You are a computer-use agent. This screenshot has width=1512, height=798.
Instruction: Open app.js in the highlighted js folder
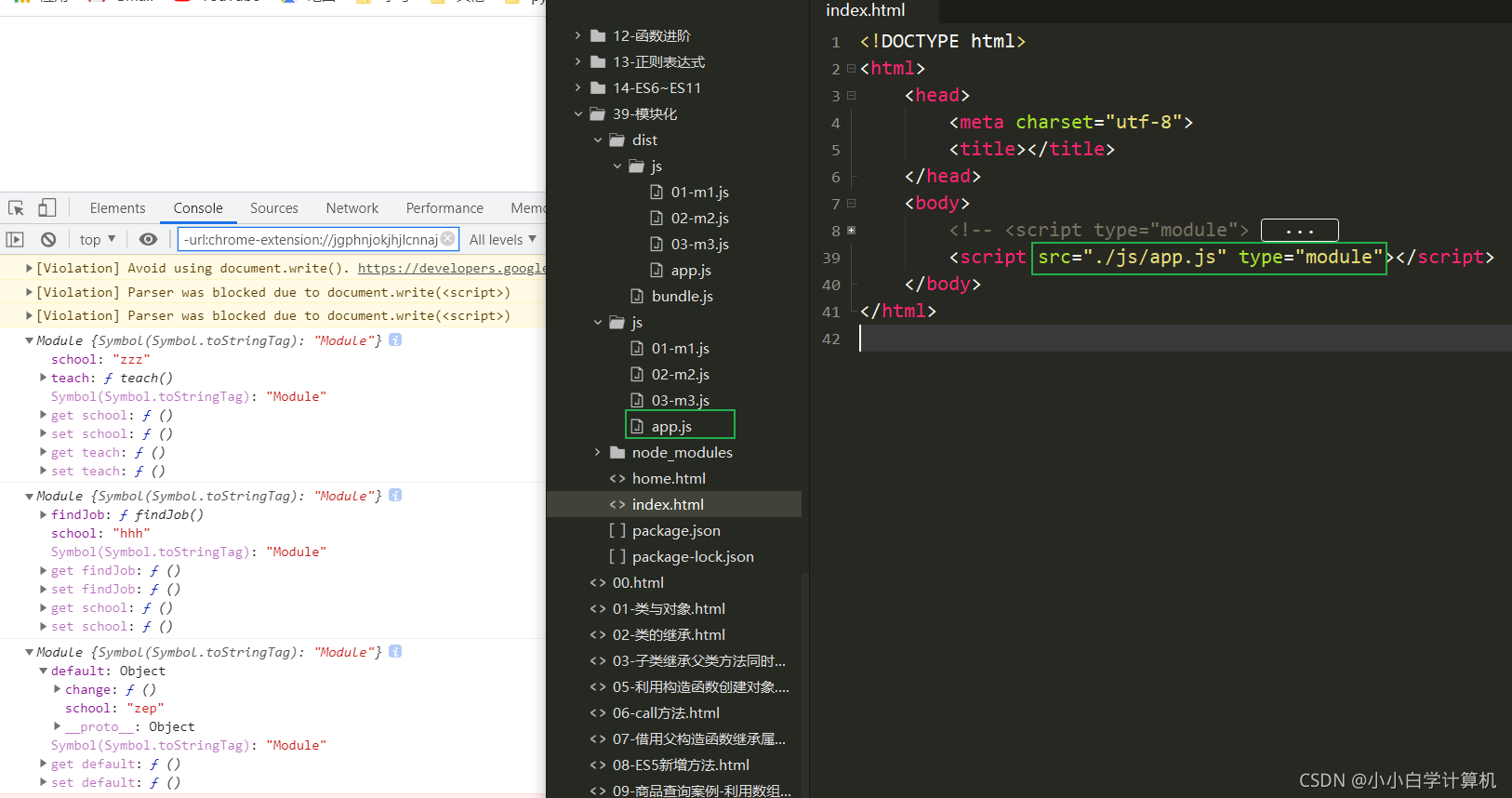click(671, 426)
